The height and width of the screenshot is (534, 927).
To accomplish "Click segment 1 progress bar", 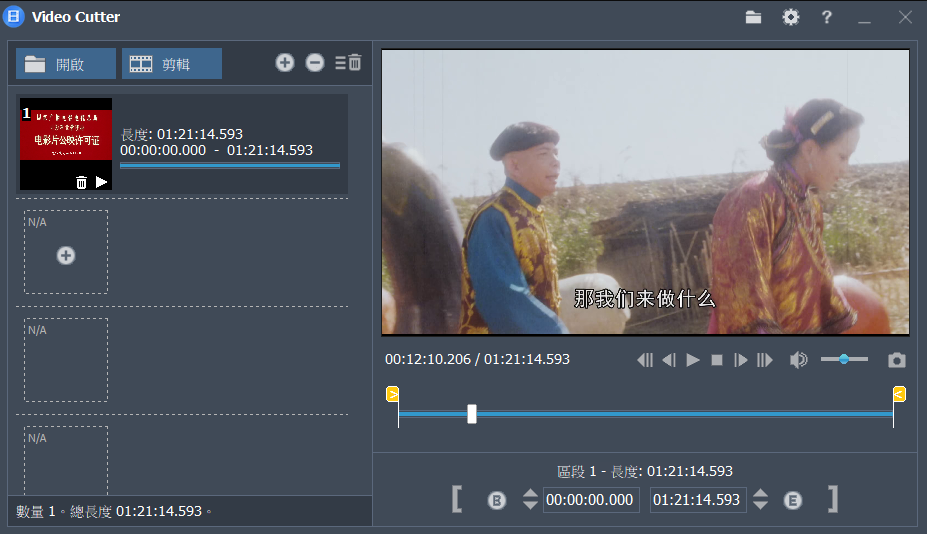I will click(x=230, y=166).
